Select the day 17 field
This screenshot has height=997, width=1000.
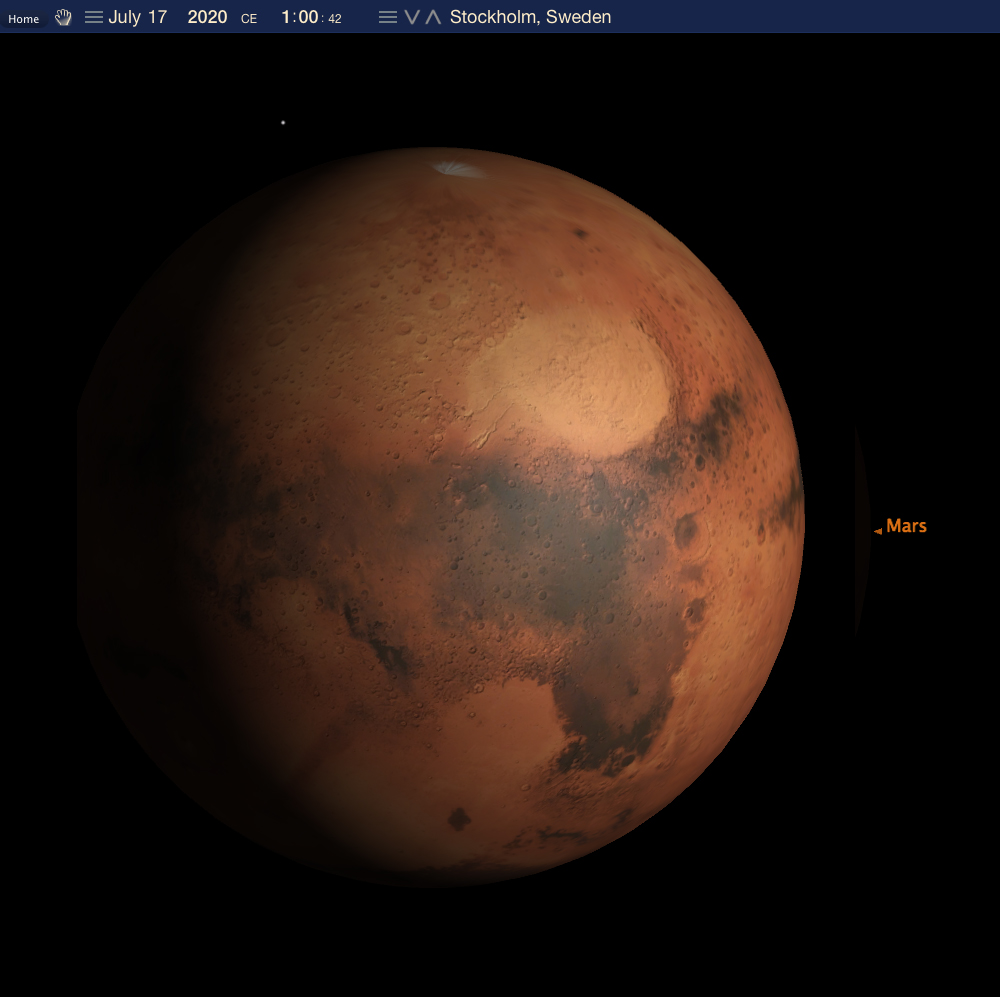click(156, 17)
